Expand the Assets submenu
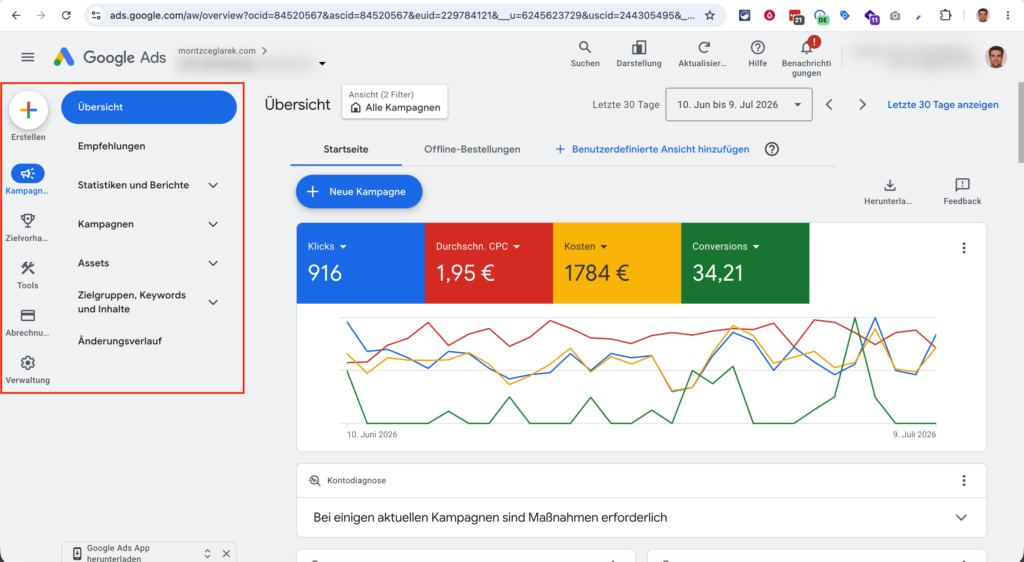Image resolution: width=1024 pixels, height=562 pixels. click(213, 263)
